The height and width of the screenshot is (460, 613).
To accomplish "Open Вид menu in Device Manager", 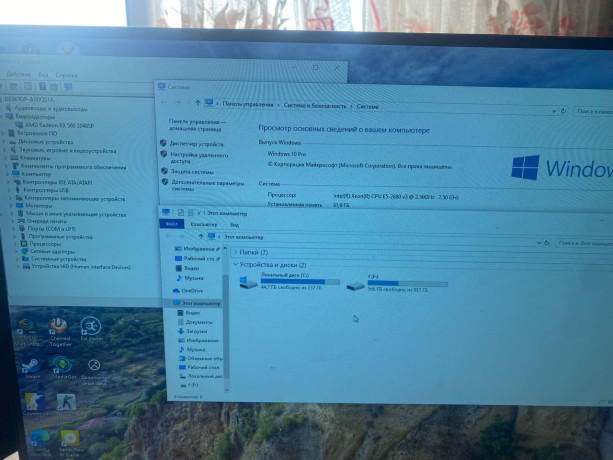I will [x=43, y=75].
